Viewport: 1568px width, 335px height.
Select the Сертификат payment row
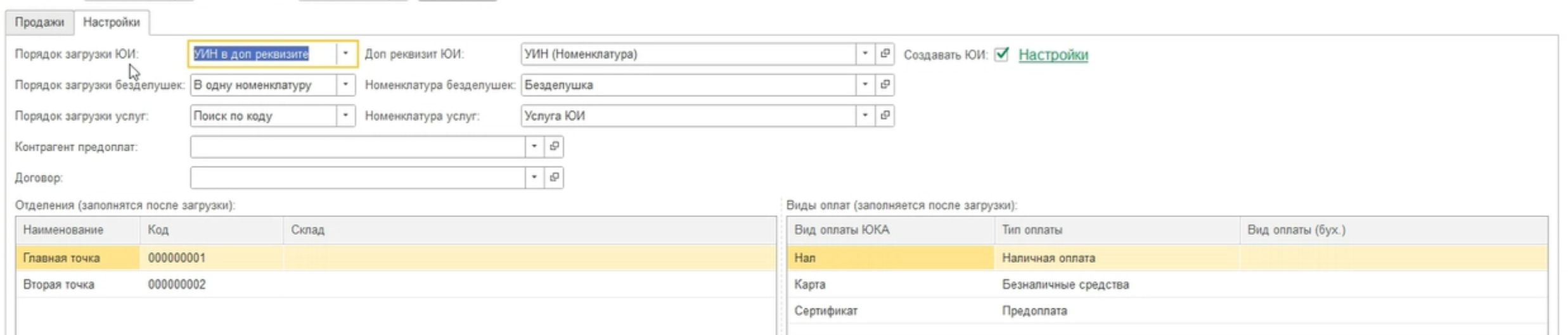coord(825,311)
